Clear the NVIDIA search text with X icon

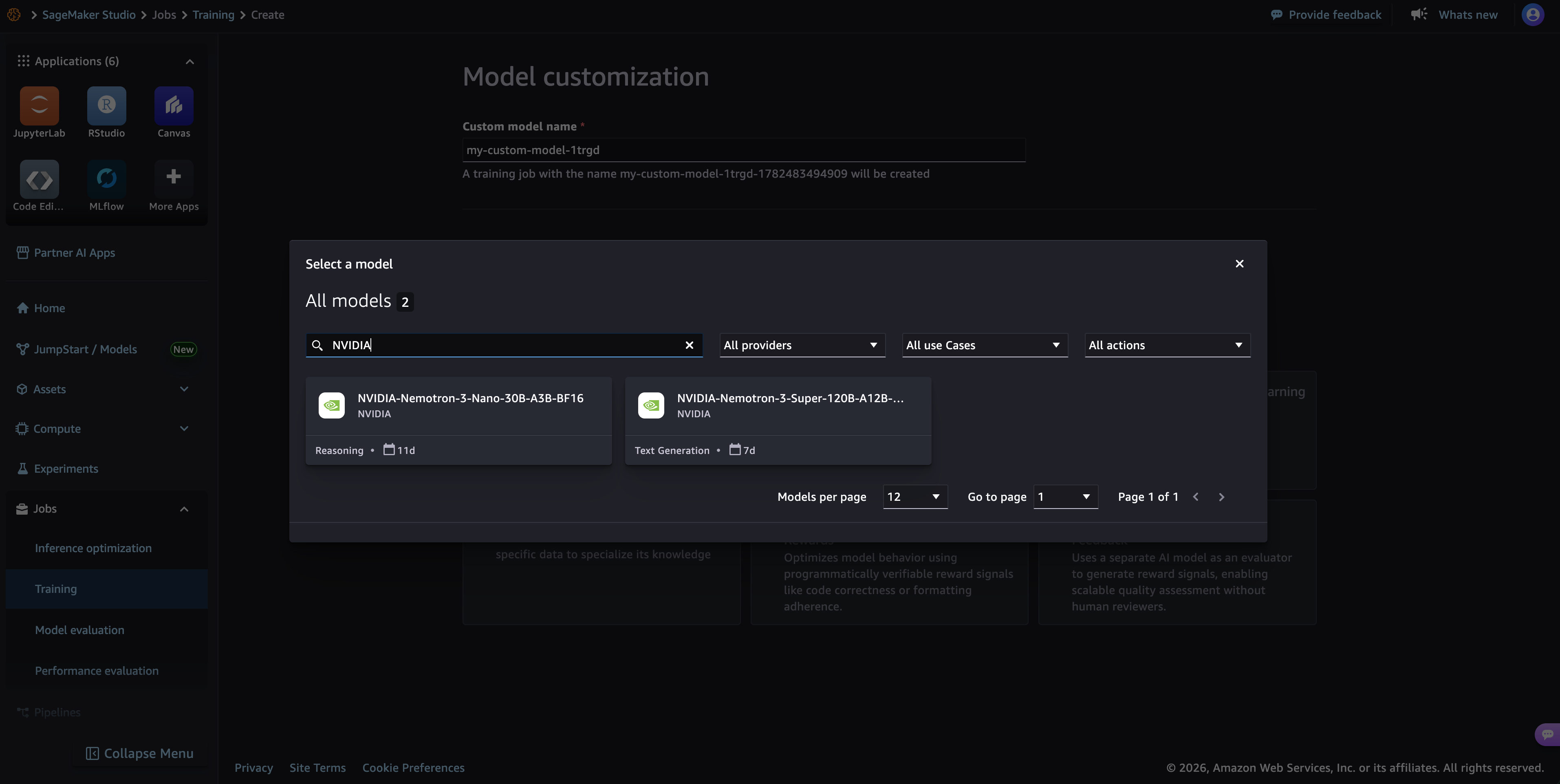pos(689,345)
